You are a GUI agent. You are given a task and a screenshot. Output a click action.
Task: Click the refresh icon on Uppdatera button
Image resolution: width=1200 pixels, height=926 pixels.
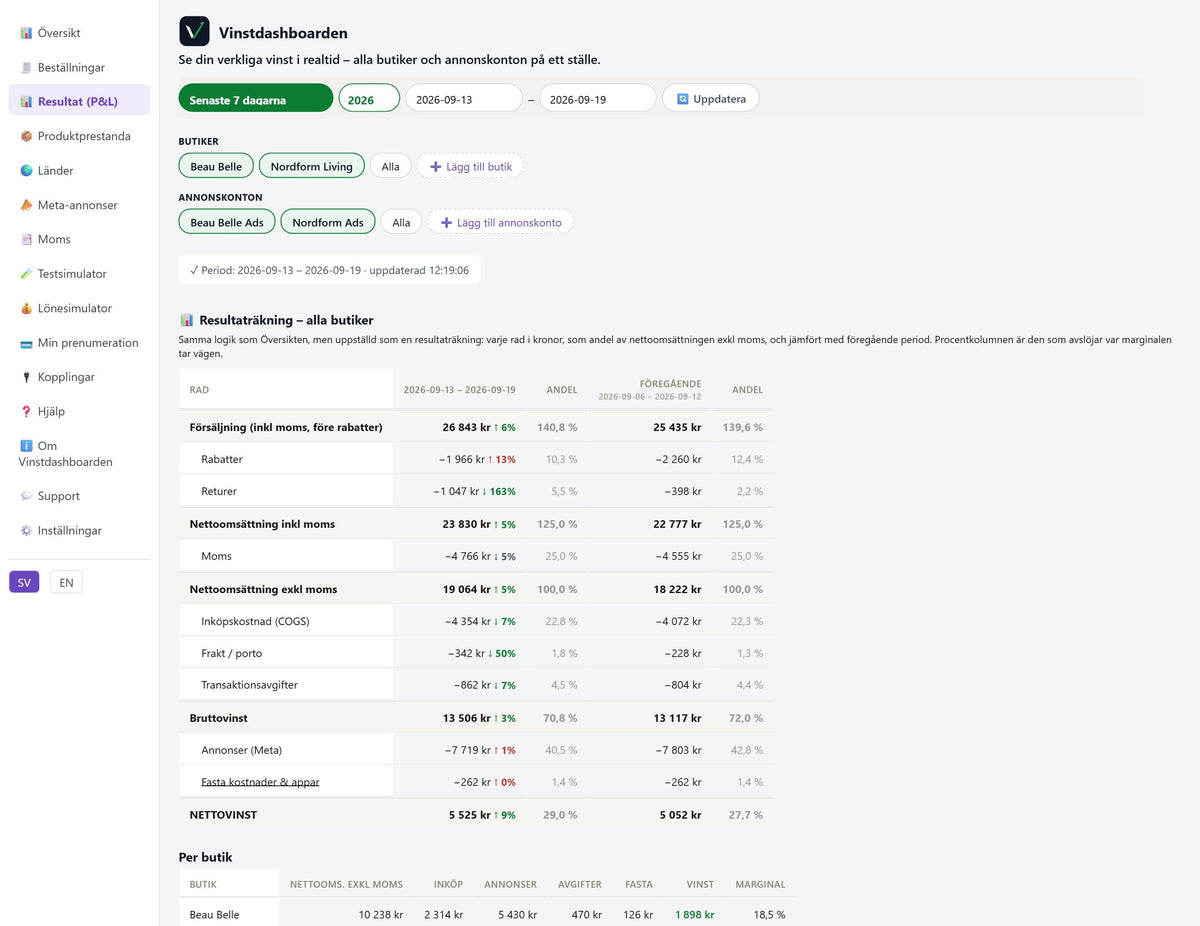point(683,99)
